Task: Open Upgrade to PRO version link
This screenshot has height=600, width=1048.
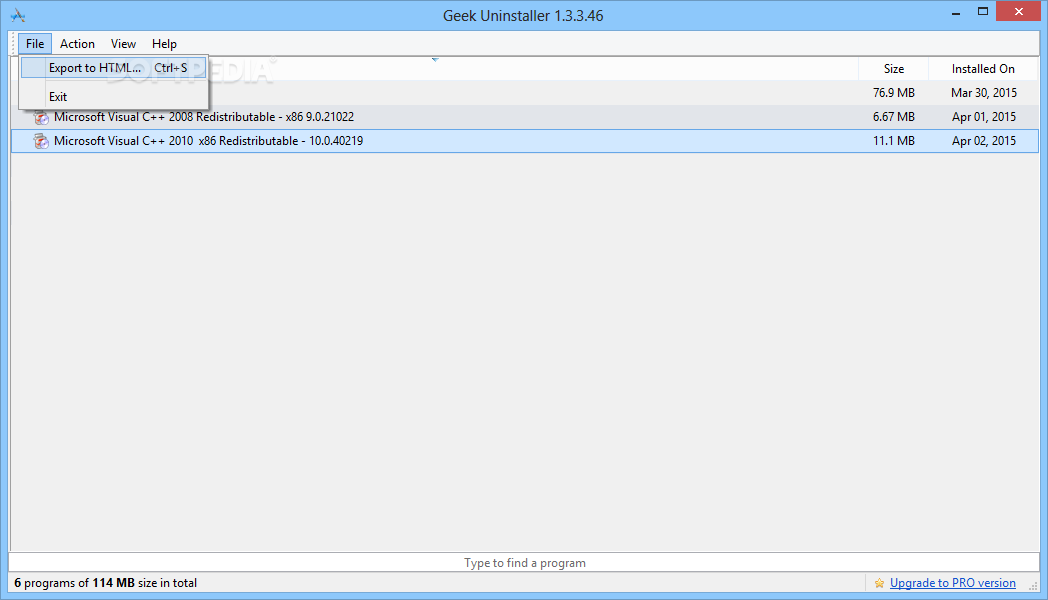Action: coord(952,583)
